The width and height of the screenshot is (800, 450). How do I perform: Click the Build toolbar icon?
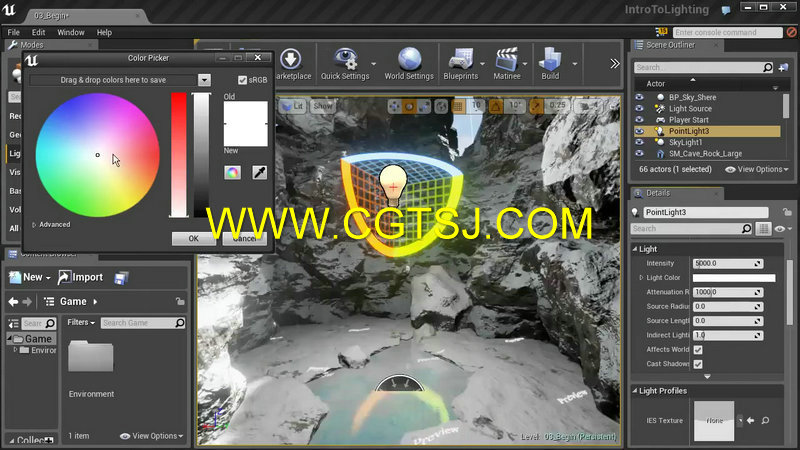(x=550, y=59)
